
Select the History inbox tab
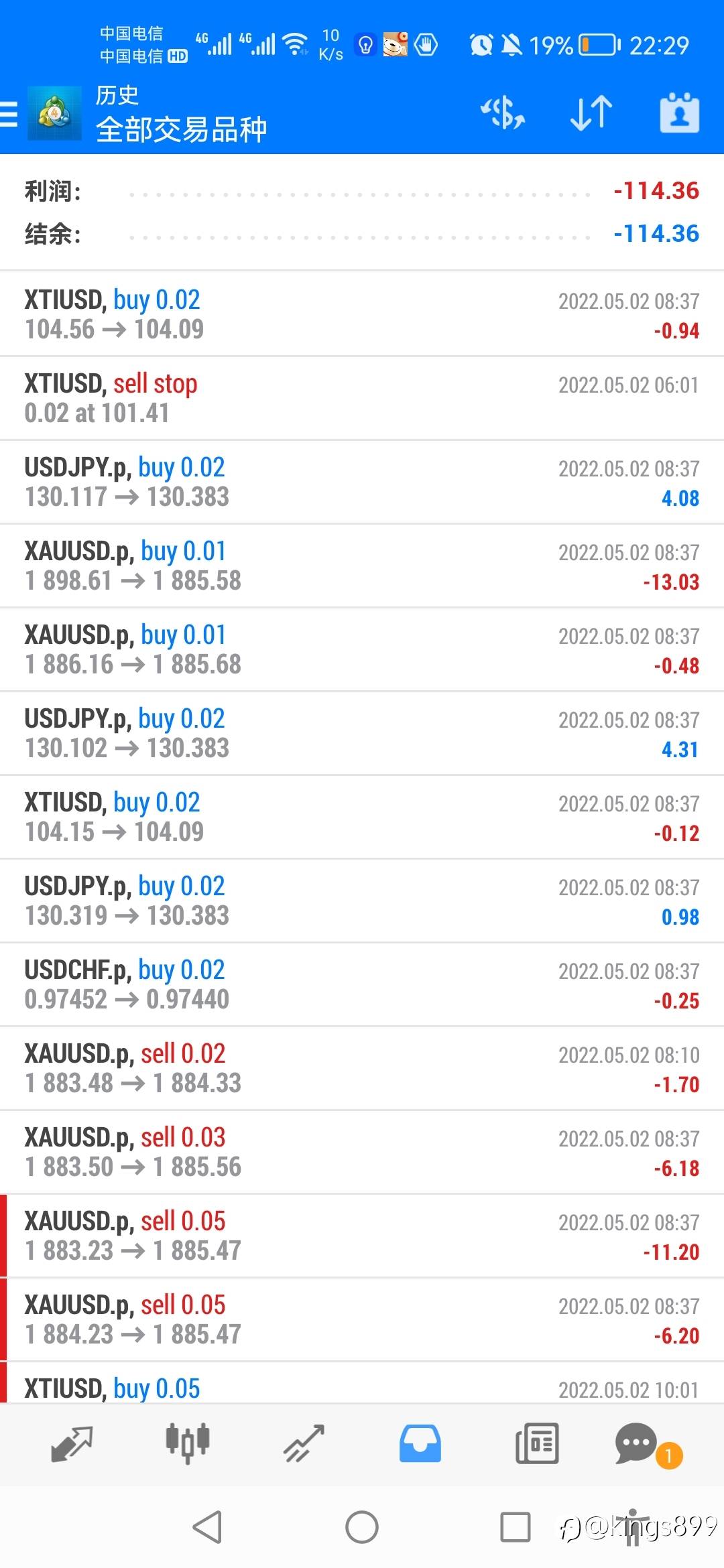pos(420,1443)
